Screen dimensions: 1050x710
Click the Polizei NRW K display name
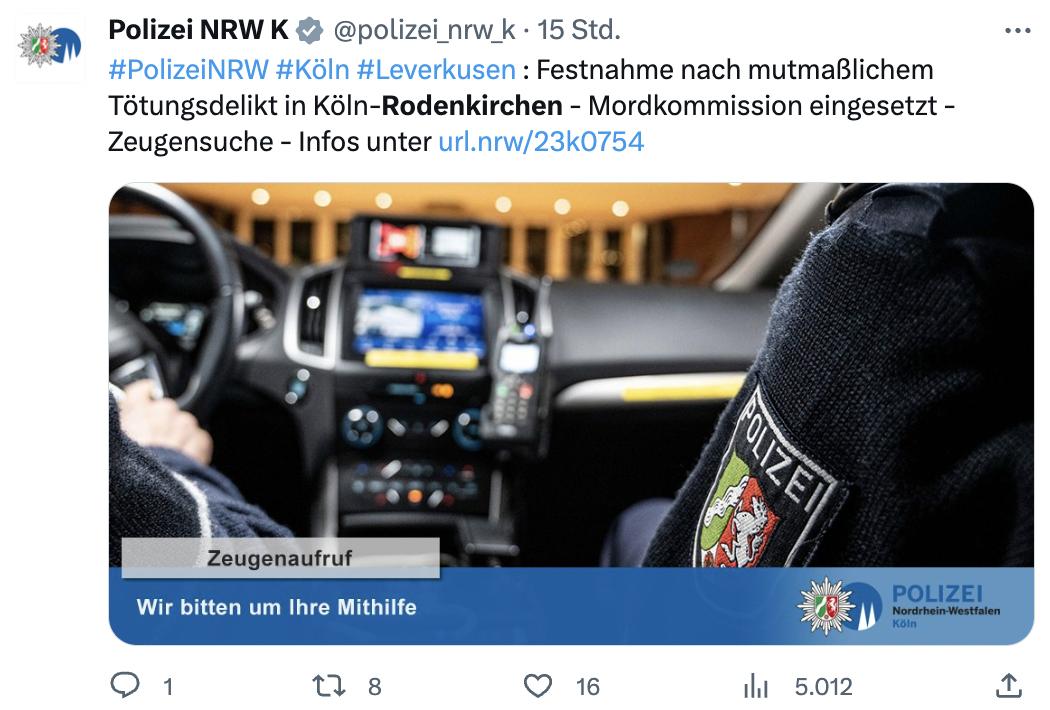coord(198,30)
